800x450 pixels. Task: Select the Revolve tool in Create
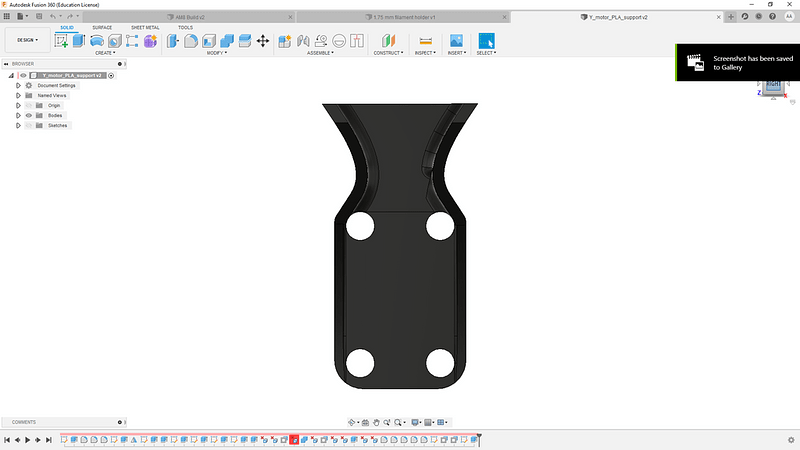tap(96, 41)
